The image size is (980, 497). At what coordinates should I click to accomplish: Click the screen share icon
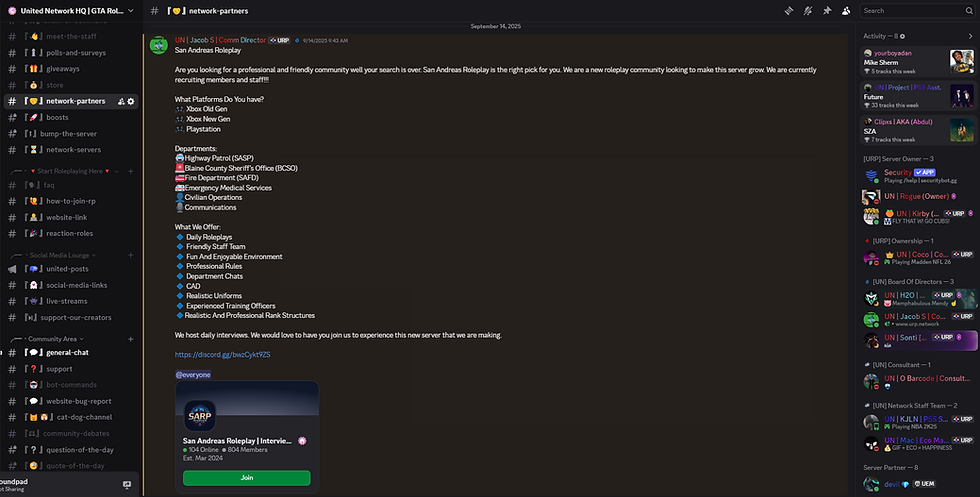coord(127,484)
